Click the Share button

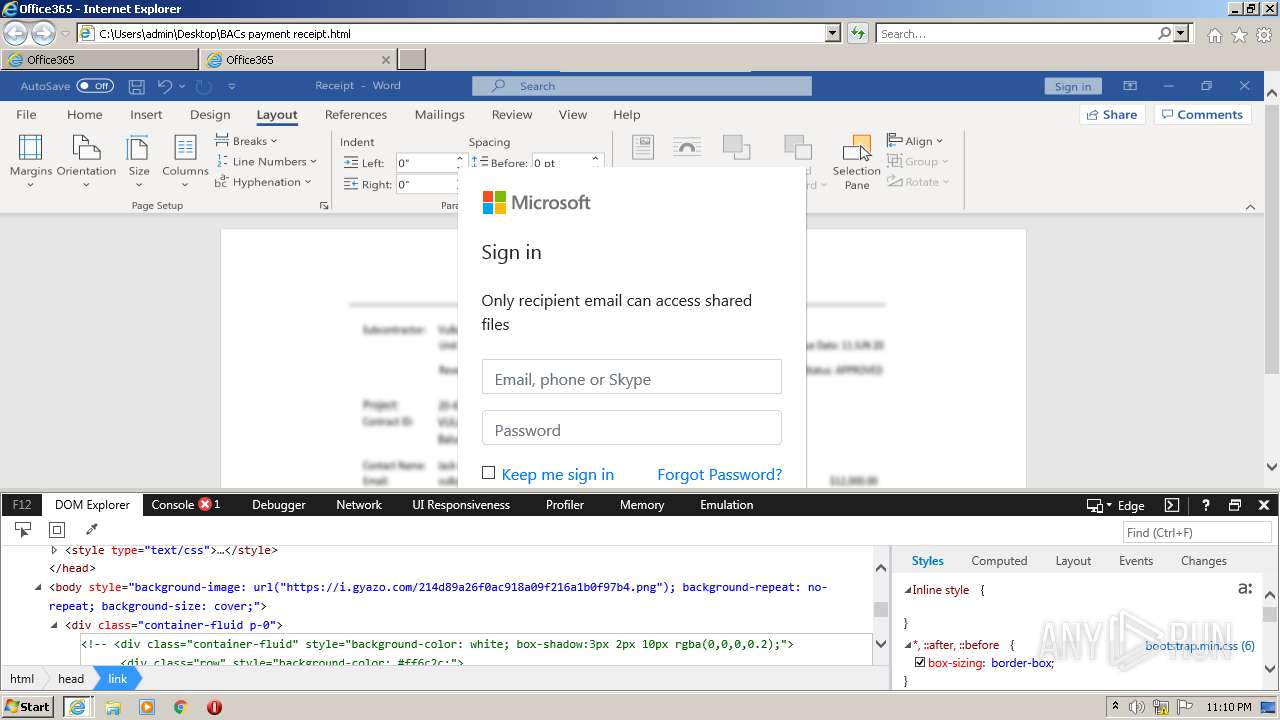click(1112, 114)
